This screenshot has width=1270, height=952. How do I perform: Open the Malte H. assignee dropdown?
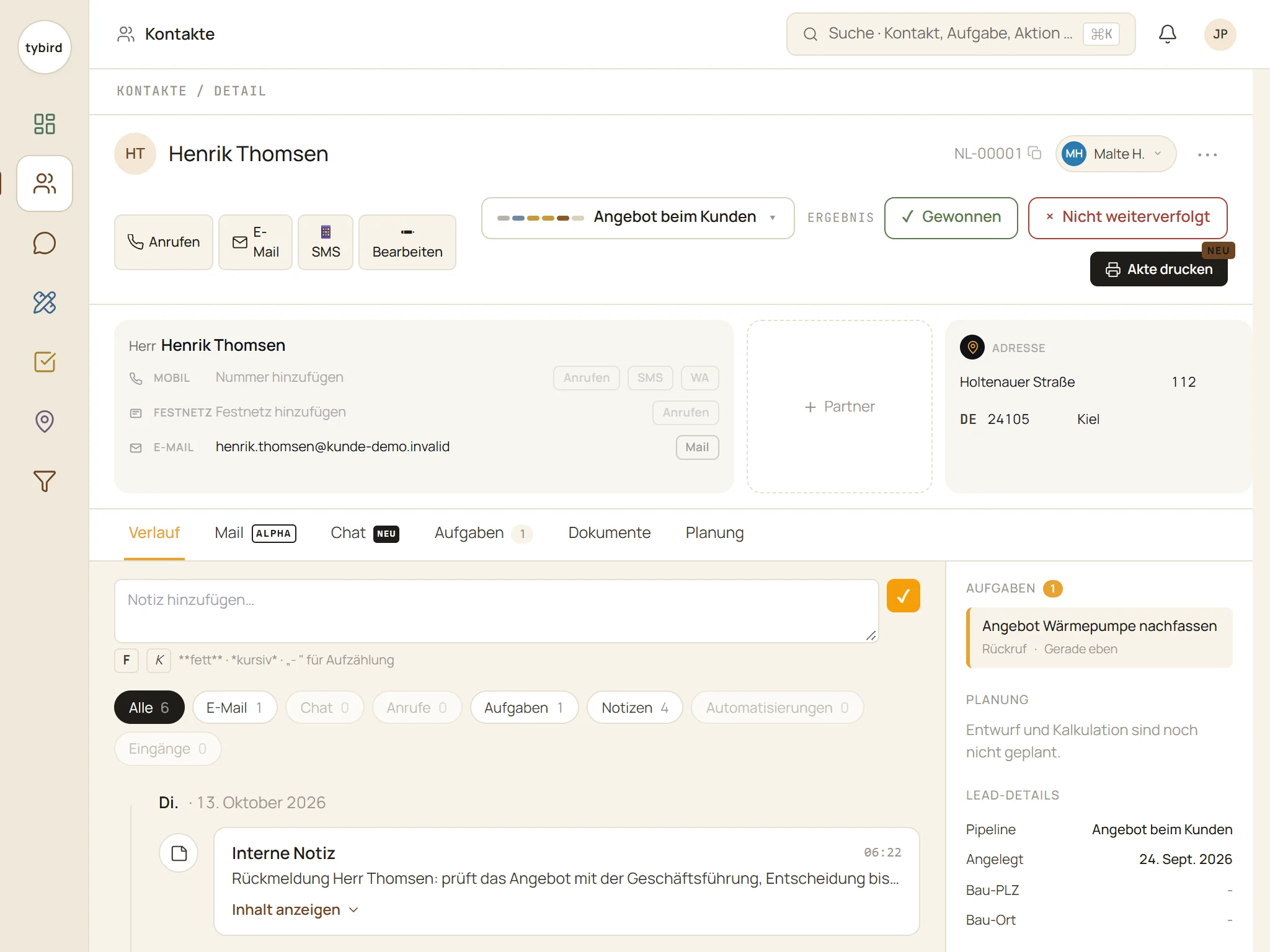click(x=1115, y=154)
